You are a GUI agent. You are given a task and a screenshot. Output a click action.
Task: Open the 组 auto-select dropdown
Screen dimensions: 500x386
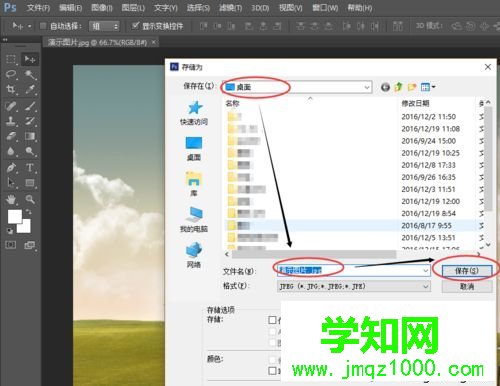(104, 26)
